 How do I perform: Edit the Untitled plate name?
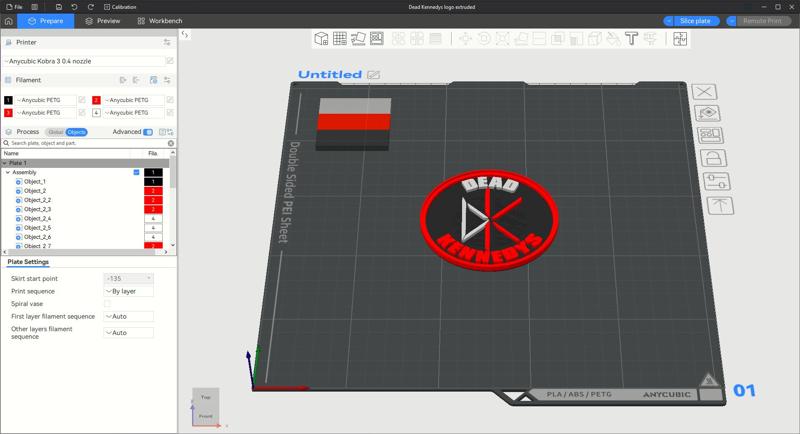(373, 75)
